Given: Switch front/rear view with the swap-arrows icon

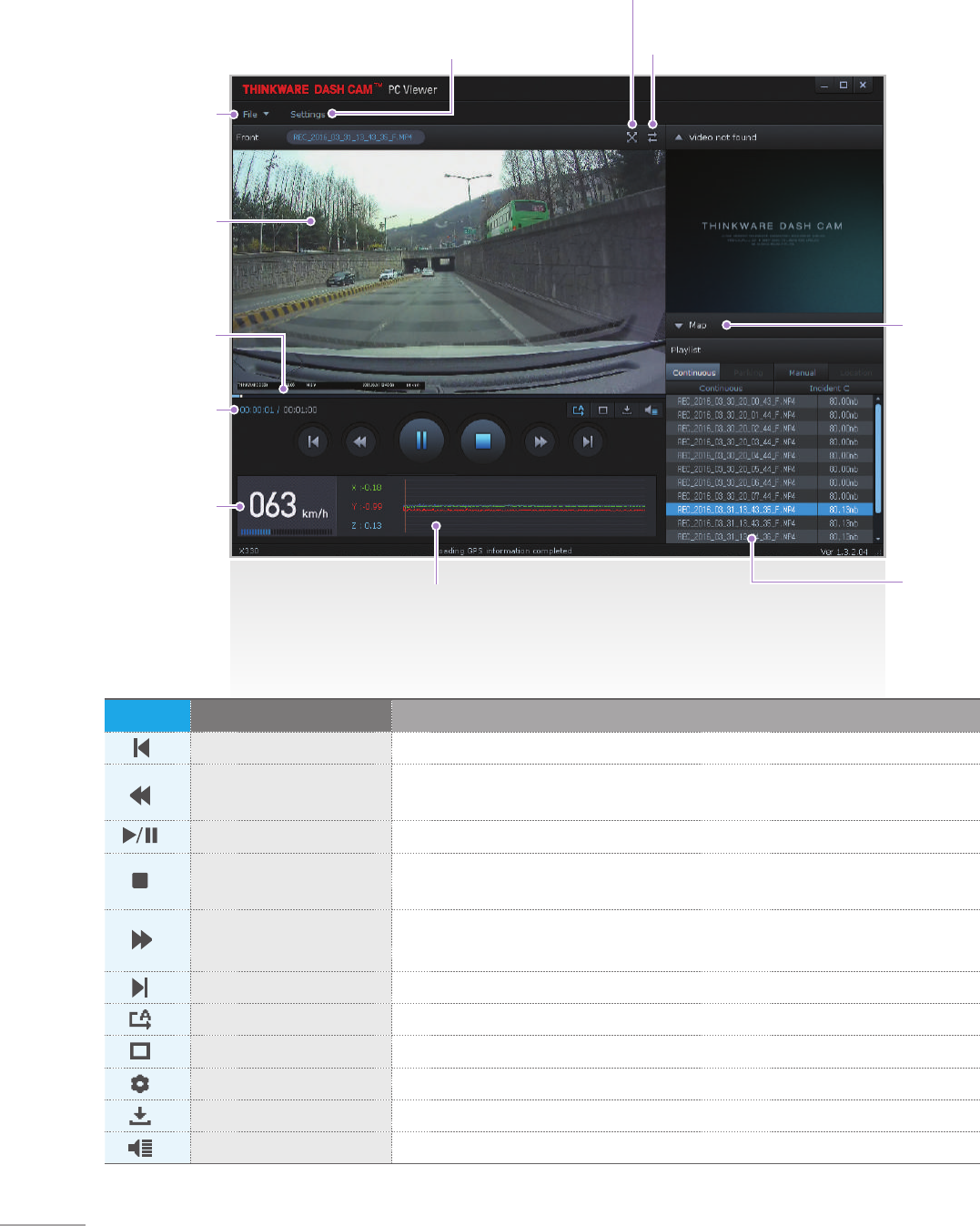Looking at the screenshot, I should [x=652, y=137].
